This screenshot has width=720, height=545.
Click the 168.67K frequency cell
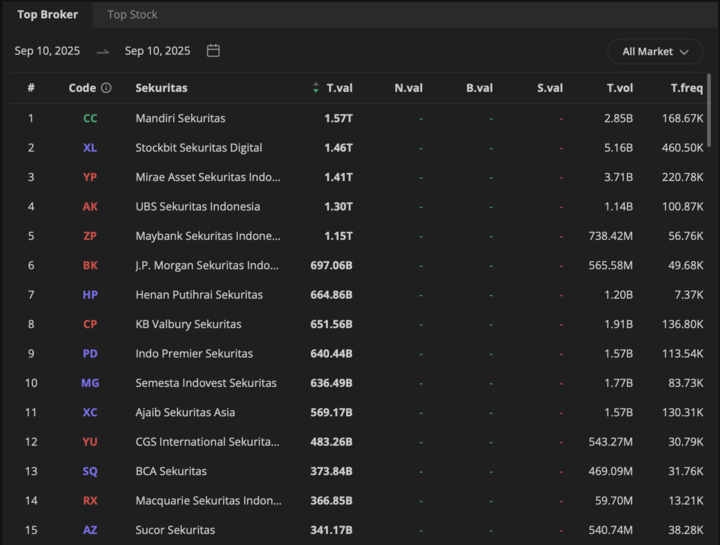tap(682, 118)
